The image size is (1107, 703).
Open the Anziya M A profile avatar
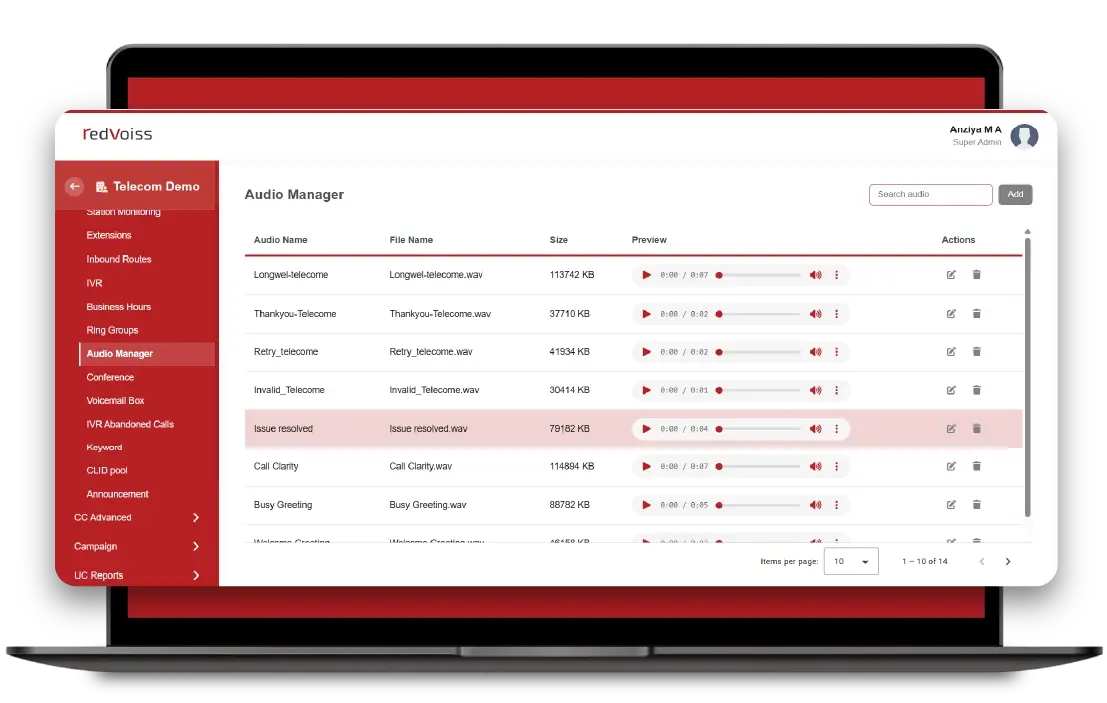(x=1024, y=136)
